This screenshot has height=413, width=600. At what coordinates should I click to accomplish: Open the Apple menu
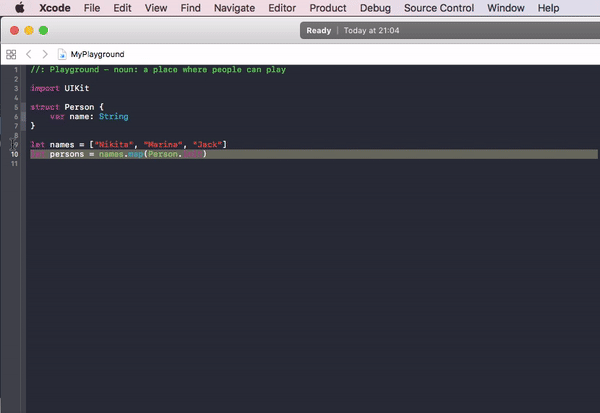tap(20, 8)
